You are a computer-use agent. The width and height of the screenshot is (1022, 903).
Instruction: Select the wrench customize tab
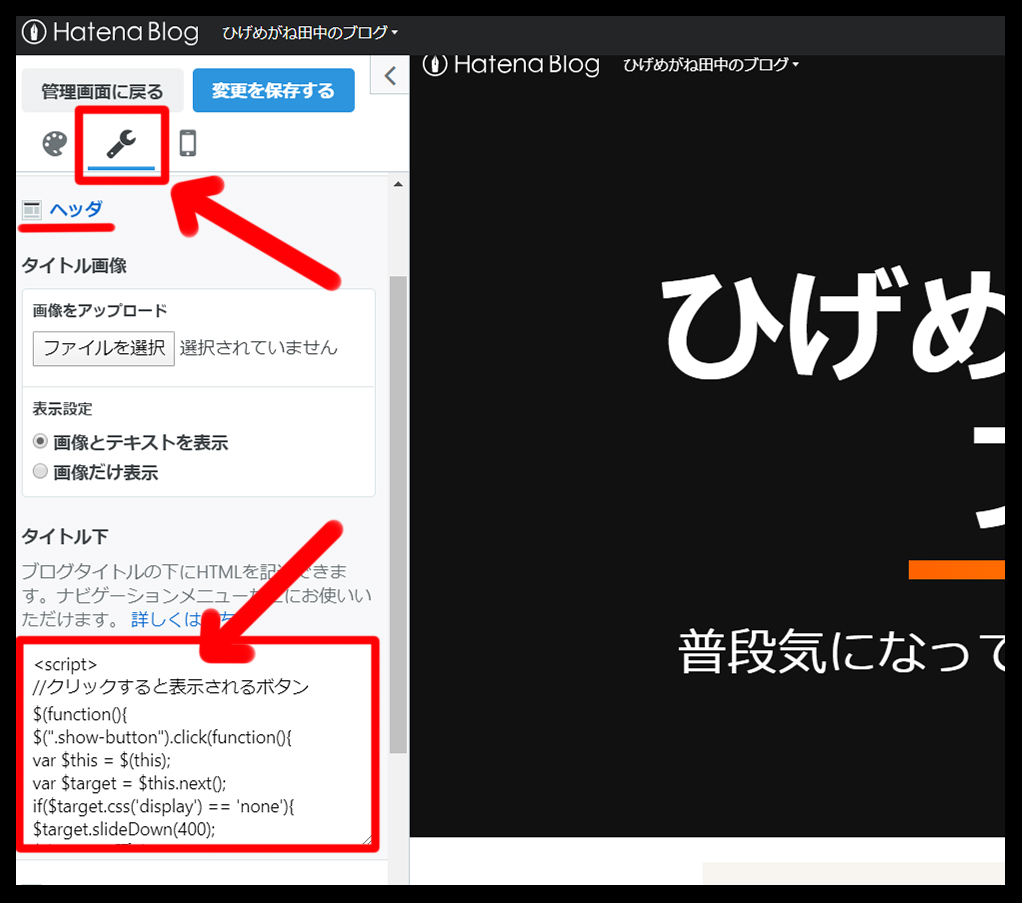pyautogui.click(x=121, y=143)
